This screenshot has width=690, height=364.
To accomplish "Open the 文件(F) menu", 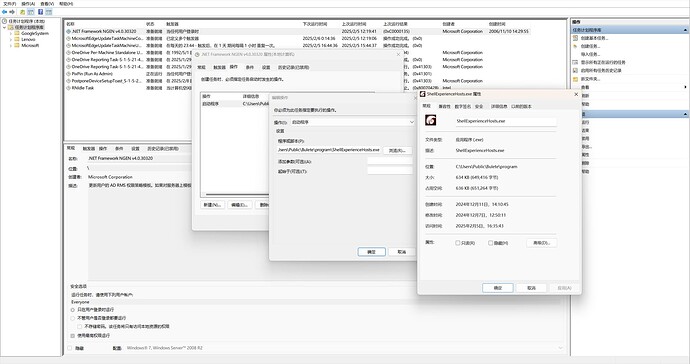I will (9, 4).
